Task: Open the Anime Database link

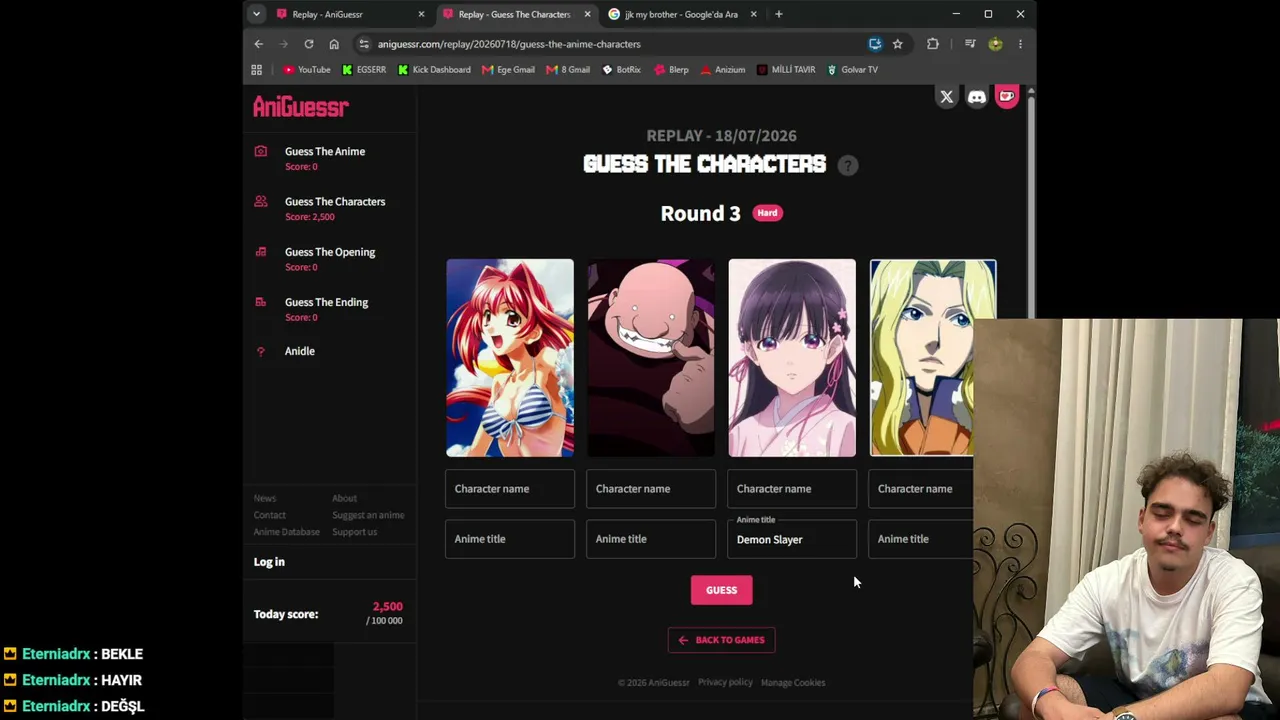Action: (286, 532)
